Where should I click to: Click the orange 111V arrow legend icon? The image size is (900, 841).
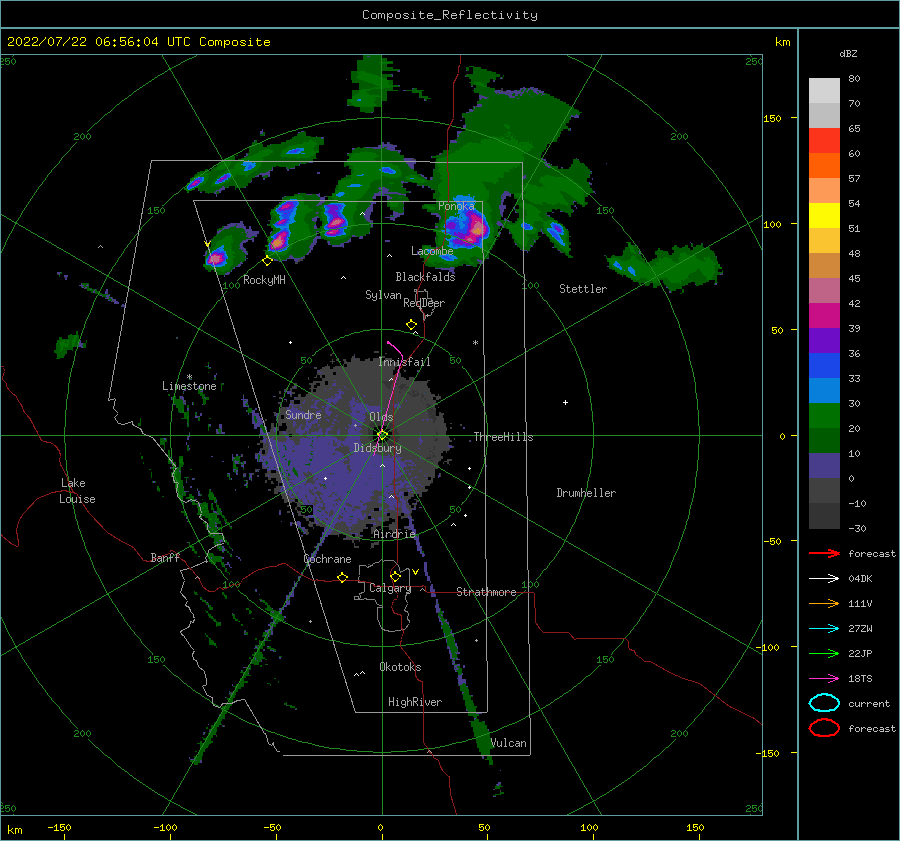tap(824, 603)
